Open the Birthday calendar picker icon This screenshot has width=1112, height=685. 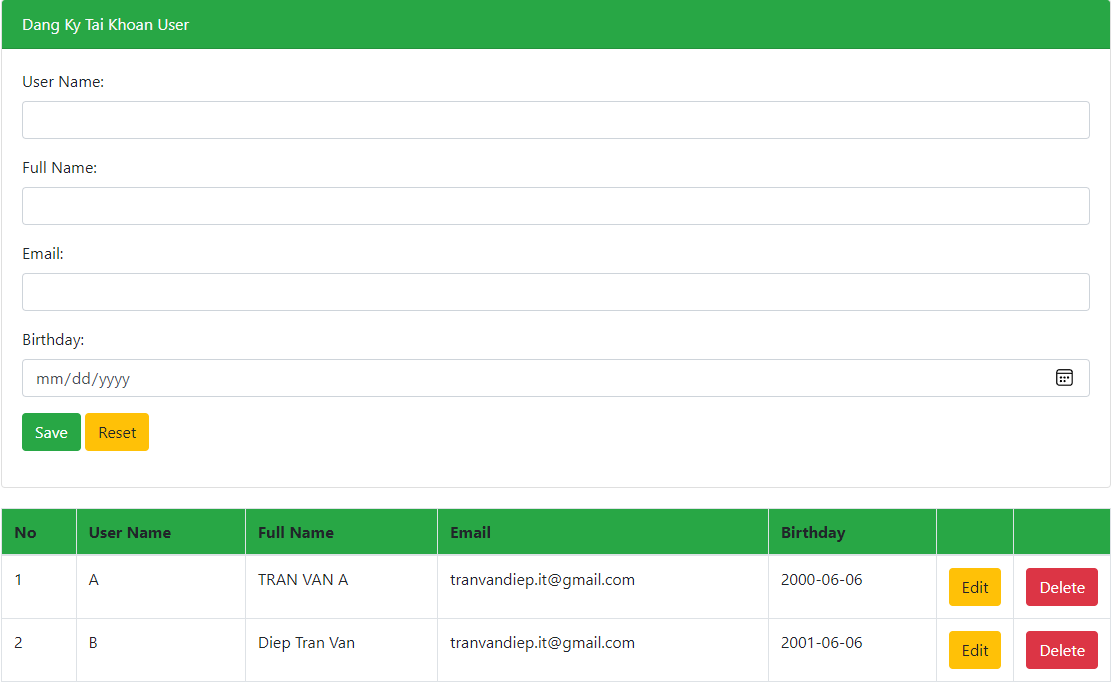click(x=1064, y=378)
